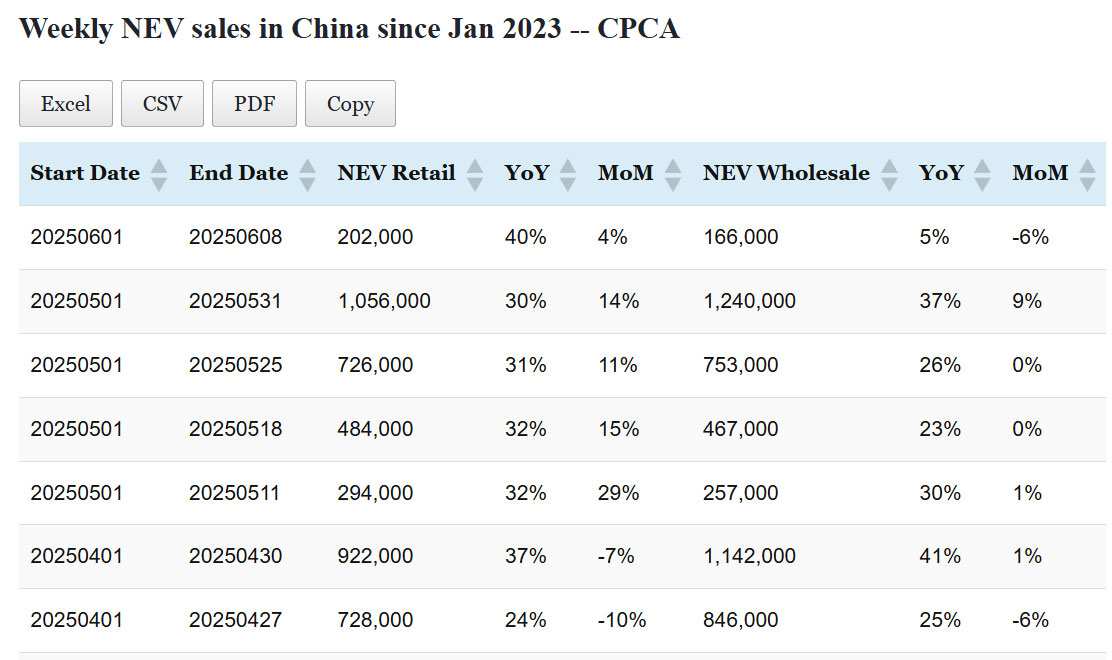Click the 1,056,000 retail value
This screenshot has height=660, width=1112.
[384, 301]
